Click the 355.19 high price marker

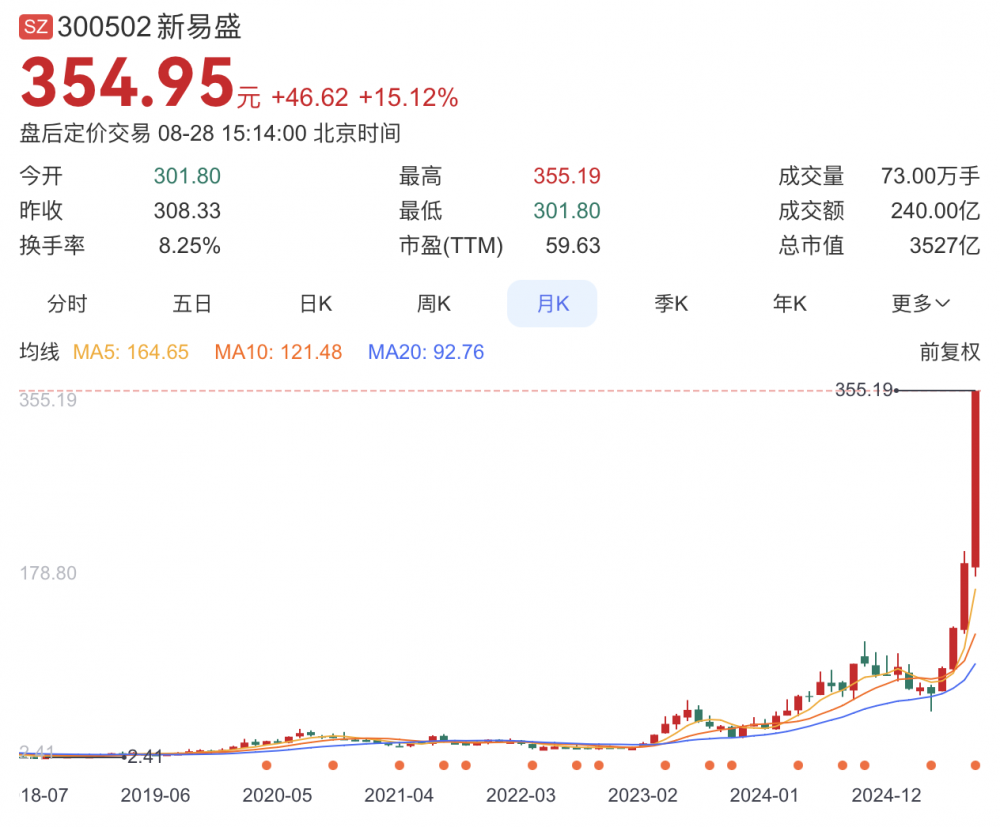[x=862, y=390]
